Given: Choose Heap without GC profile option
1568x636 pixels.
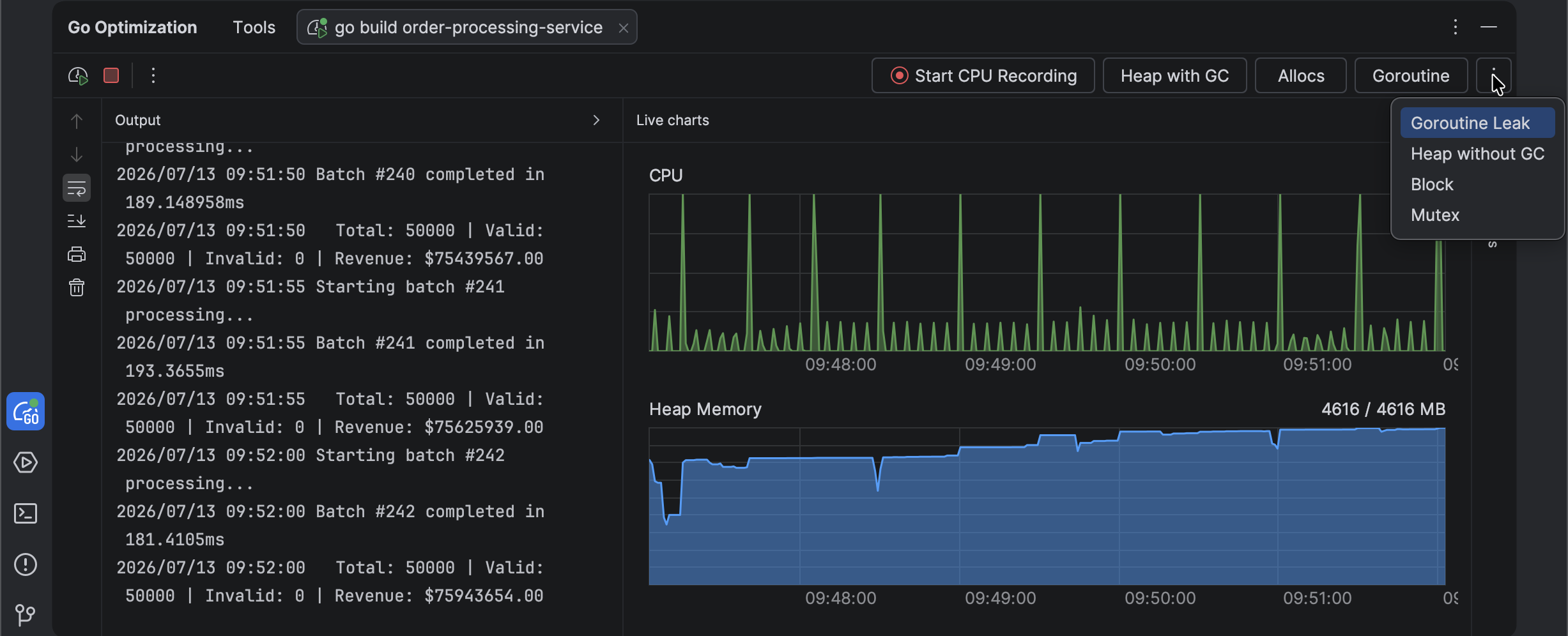Looking at the screenshot, I should pos(1477,153).
